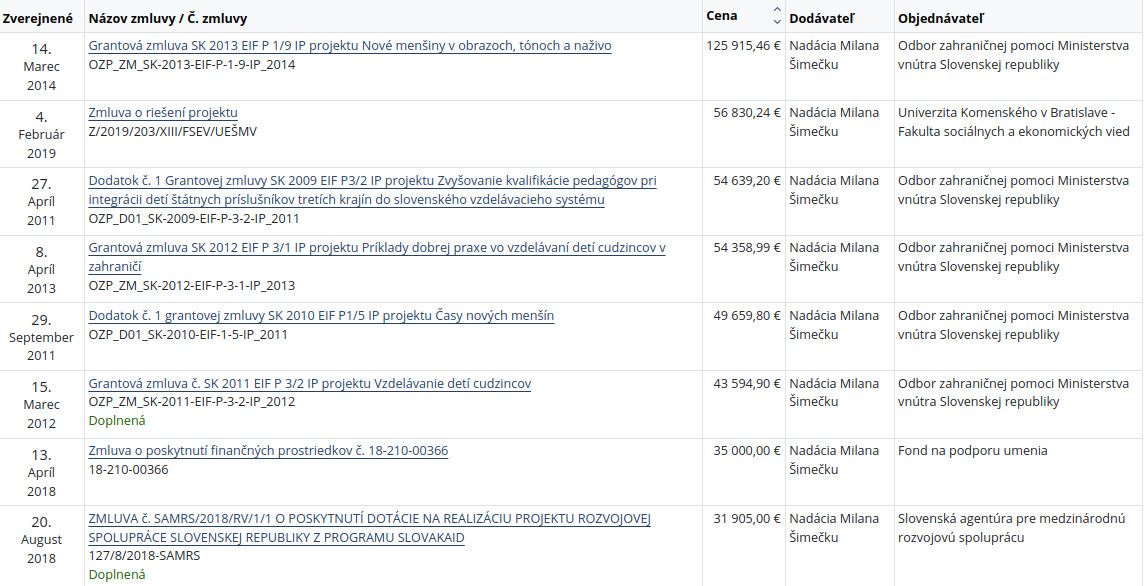
Task: Select the Objednávateľ column header
Action: (941, 19)
